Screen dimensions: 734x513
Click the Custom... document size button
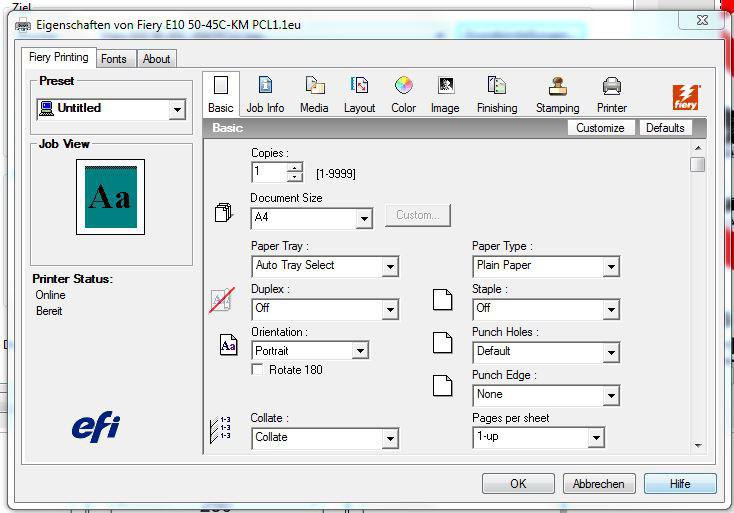(418, 215)
